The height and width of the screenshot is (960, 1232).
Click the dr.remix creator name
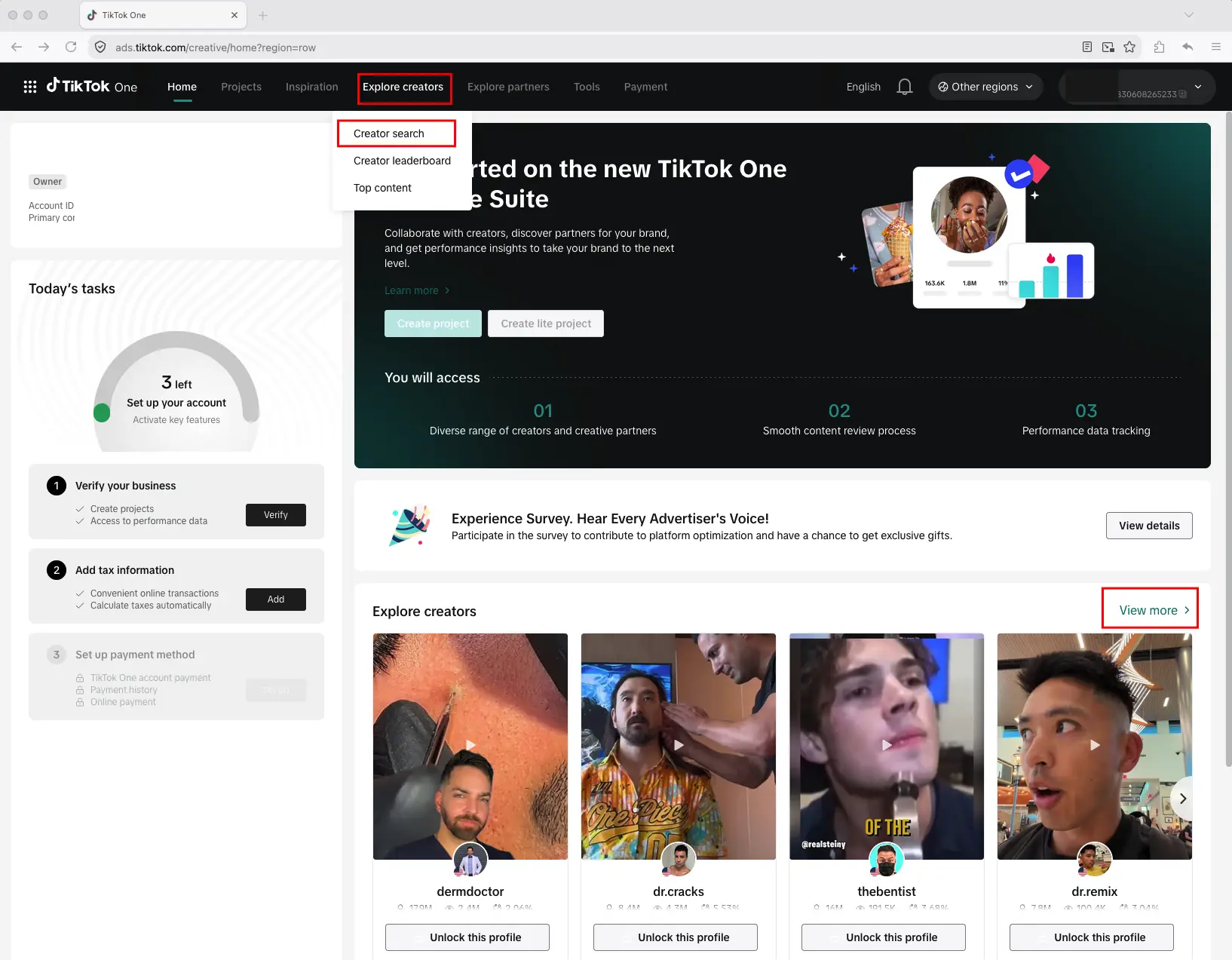pos(1095,891)
